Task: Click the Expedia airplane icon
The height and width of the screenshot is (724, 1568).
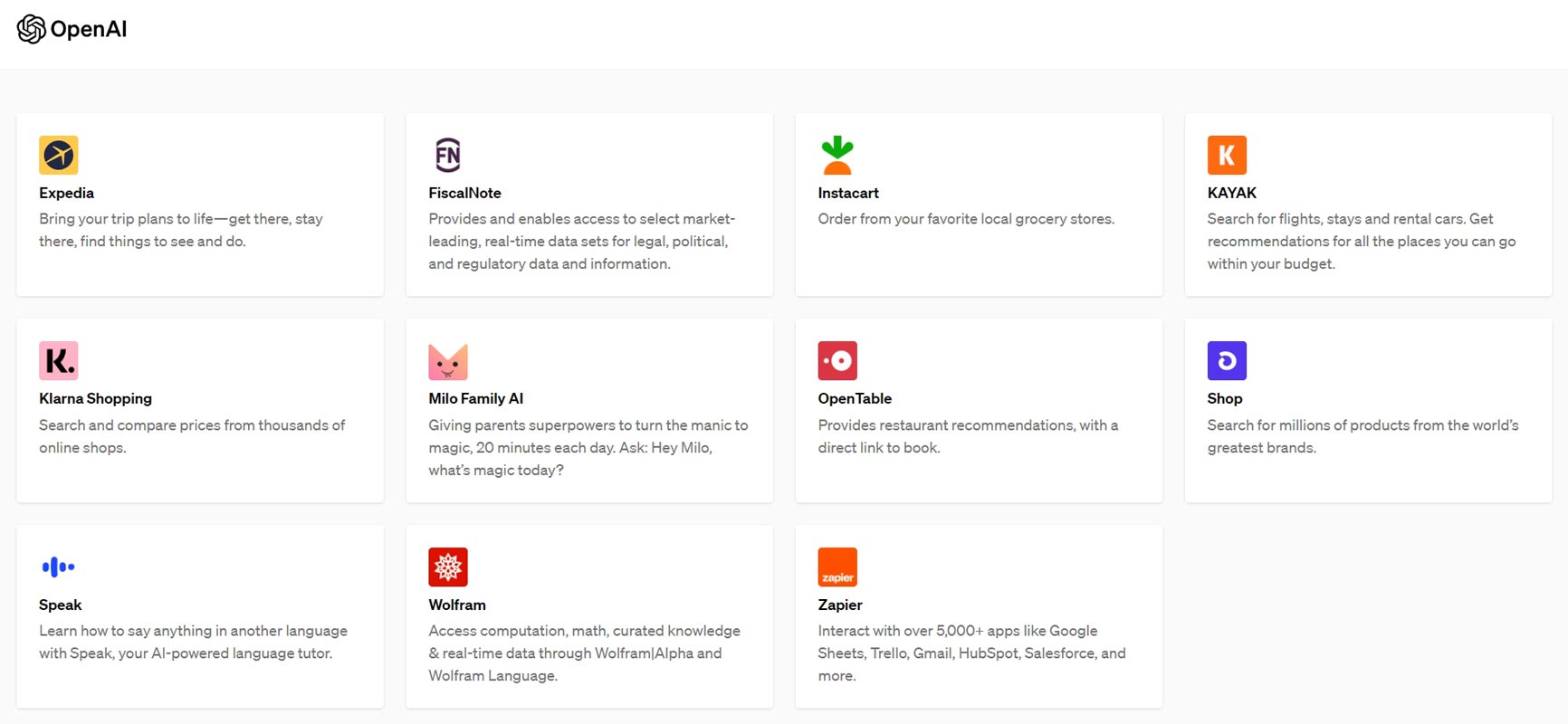Action: point(59,155)
